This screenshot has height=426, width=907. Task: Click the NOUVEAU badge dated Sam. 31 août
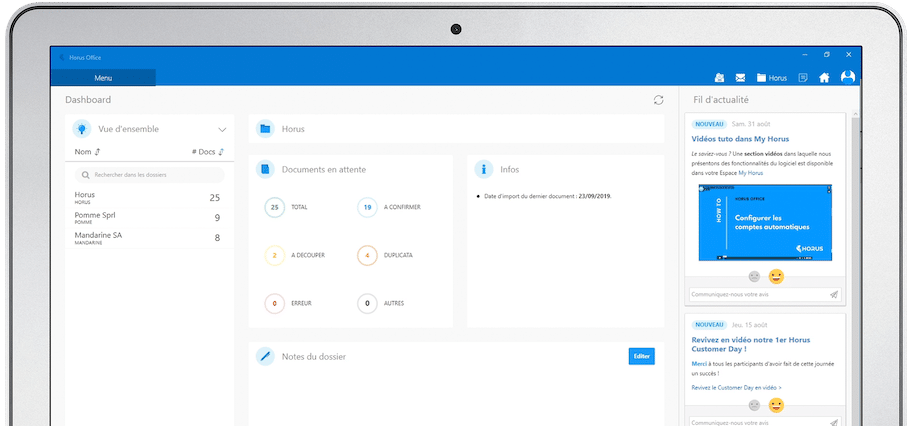(x=709, y=124)
